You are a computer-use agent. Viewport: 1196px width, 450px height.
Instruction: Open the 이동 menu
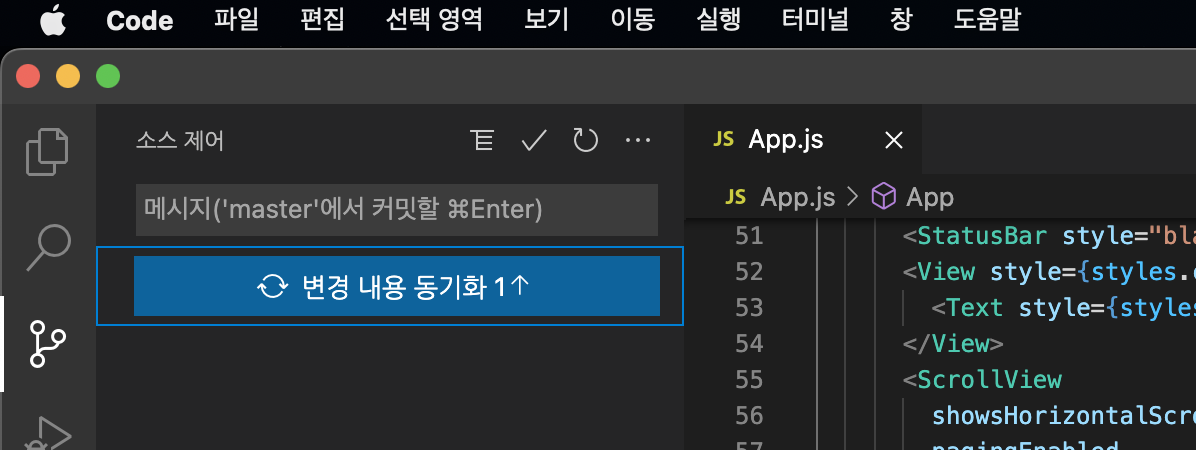(632, 21)
